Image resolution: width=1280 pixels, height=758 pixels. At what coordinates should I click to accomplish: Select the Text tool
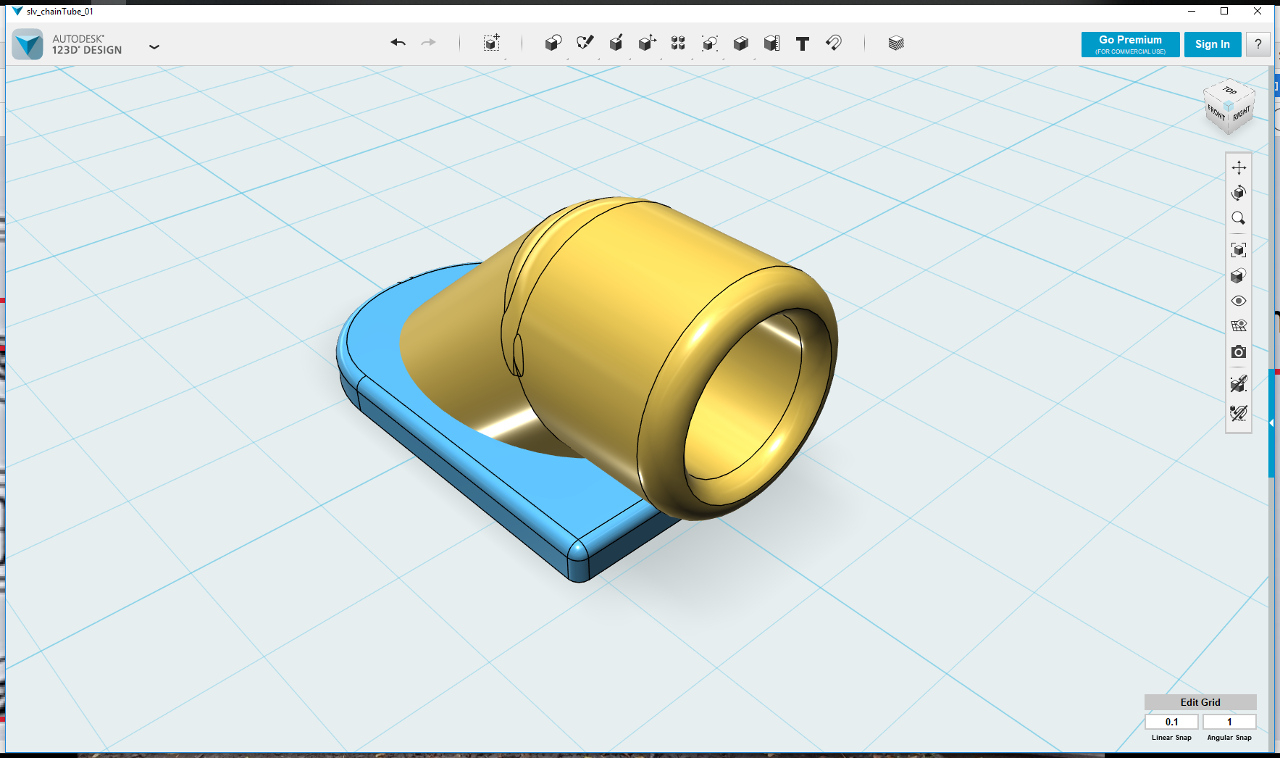[x=802, y=43]
